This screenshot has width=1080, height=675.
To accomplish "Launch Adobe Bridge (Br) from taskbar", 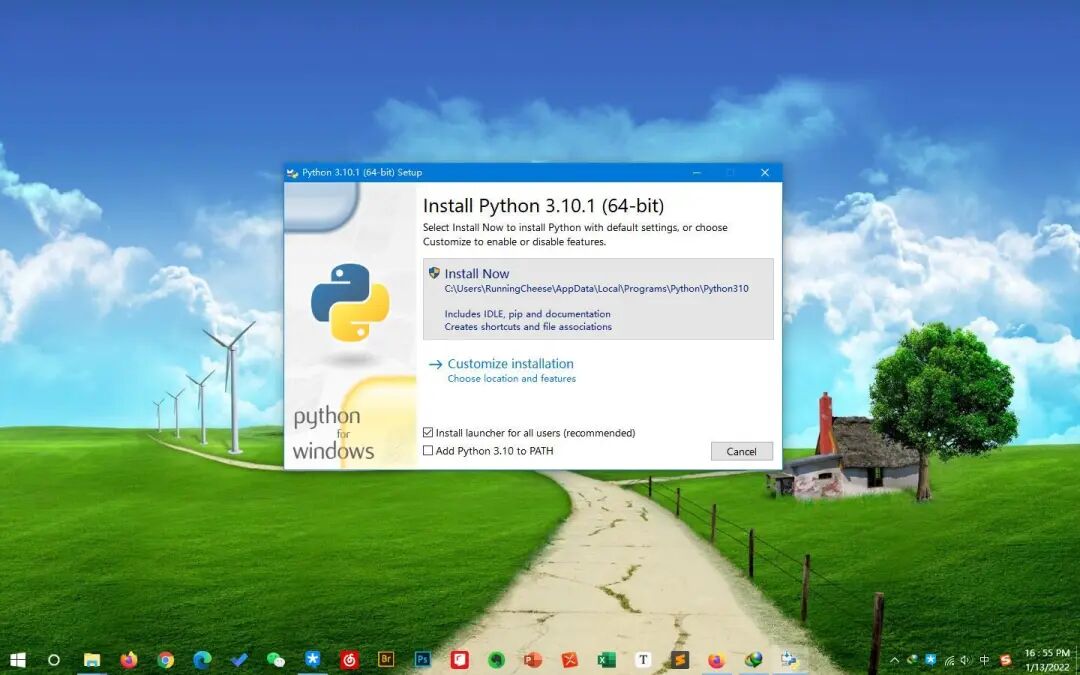I will click(386, 660).
